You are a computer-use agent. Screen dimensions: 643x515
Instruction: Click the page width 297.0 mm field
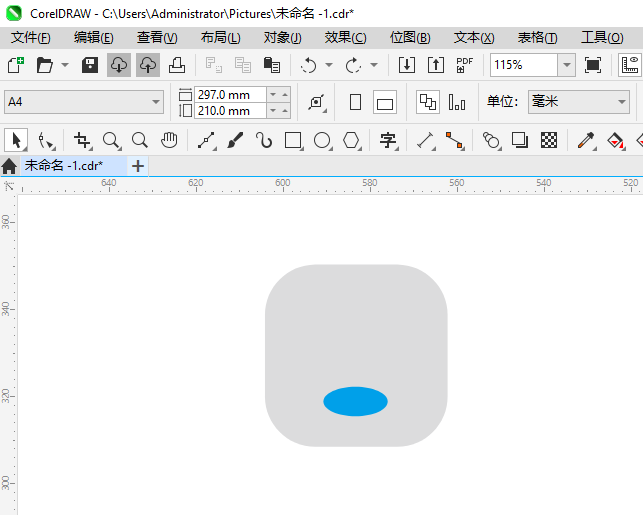click(x=230, y=95)
